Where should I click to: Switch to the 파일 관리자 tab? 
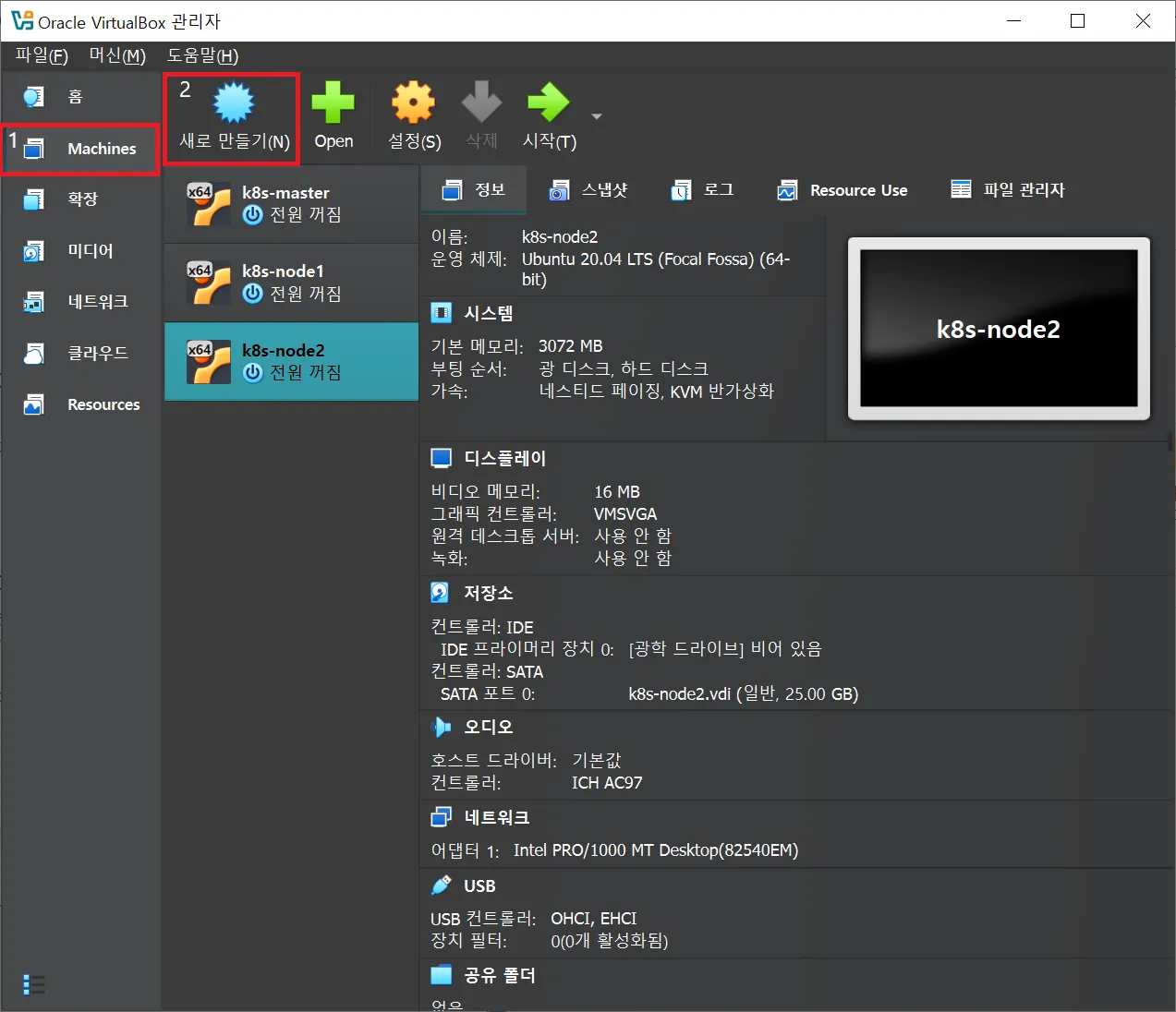[1008, 190]
